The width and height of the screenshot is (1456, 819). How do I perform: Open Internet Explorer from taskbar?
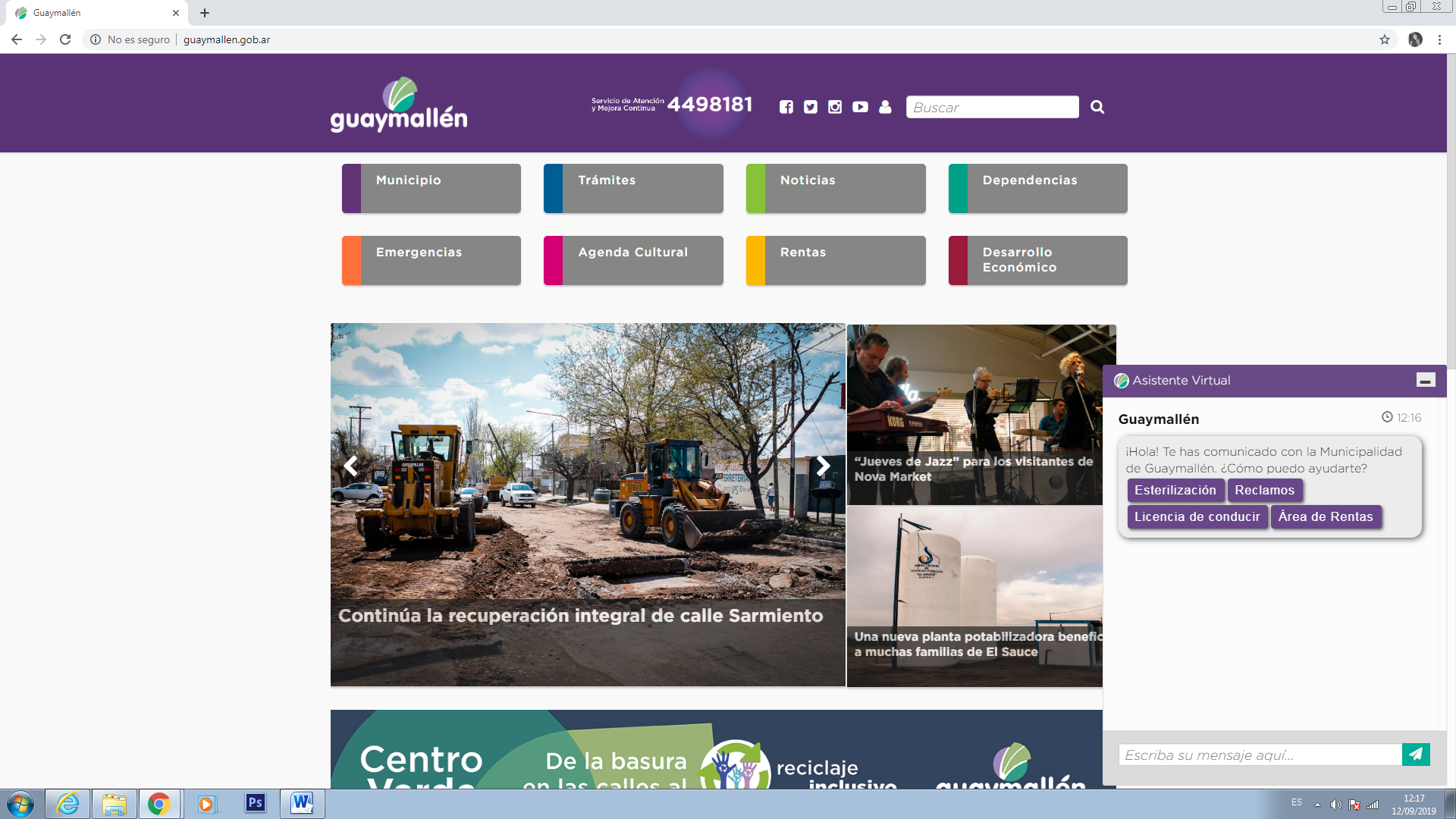(67, 804)
